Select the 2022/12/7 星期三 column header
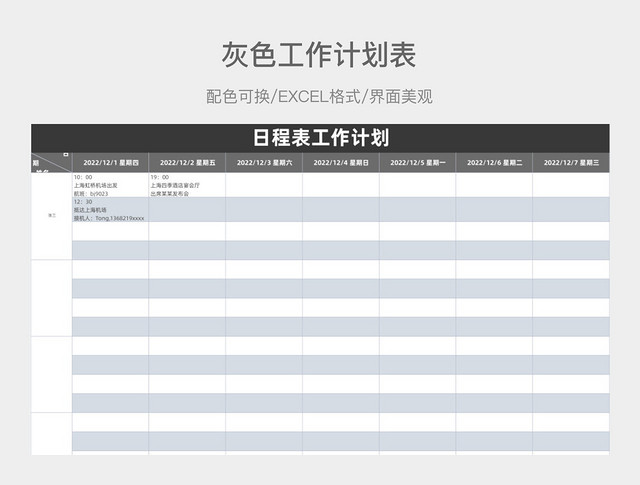This screenshot has width=640, height=485. (x=571, y=162)
